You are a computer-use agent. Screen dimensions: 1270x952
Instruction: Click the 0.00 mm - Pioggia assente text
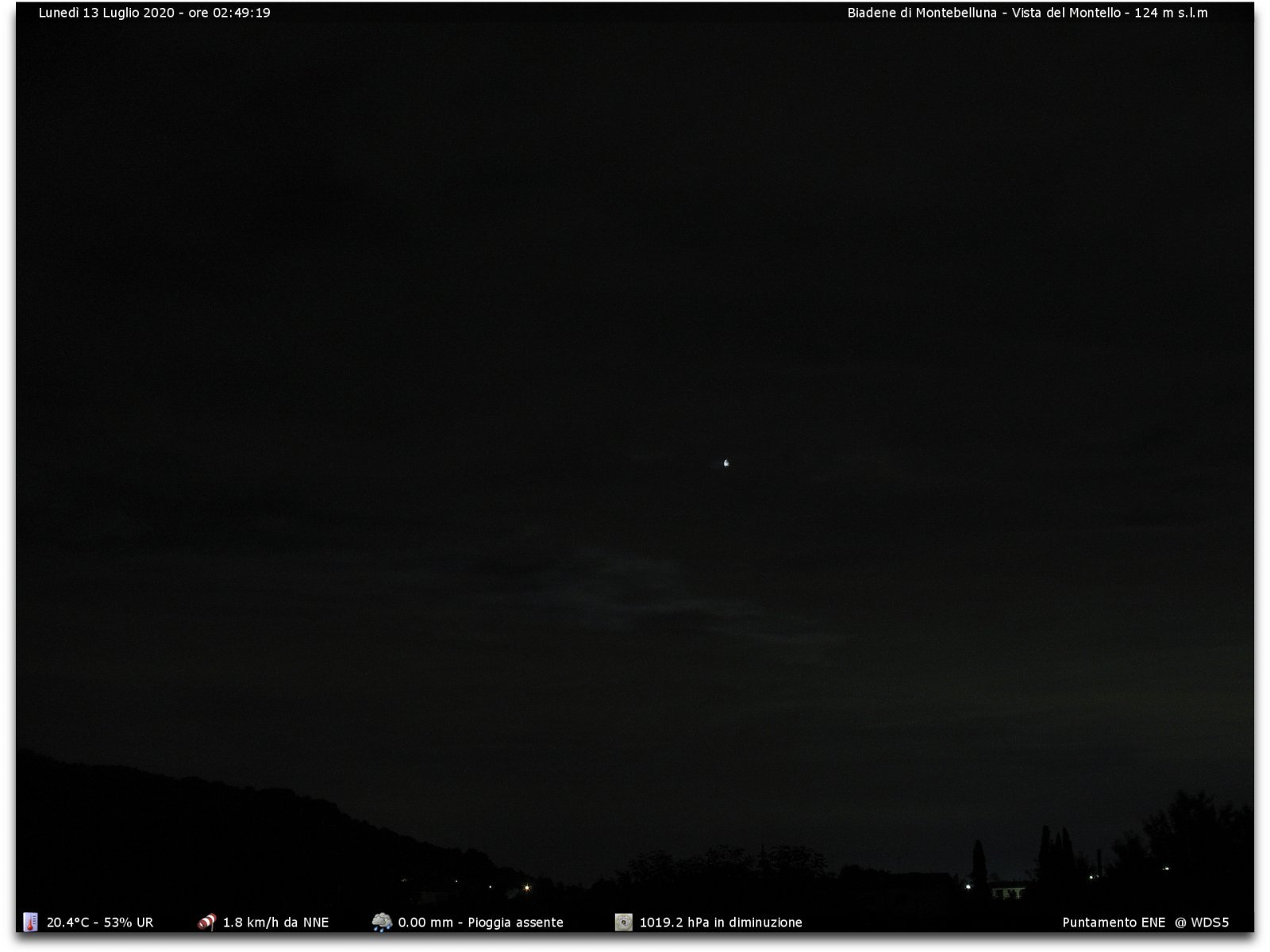click(x=480, y=923)
